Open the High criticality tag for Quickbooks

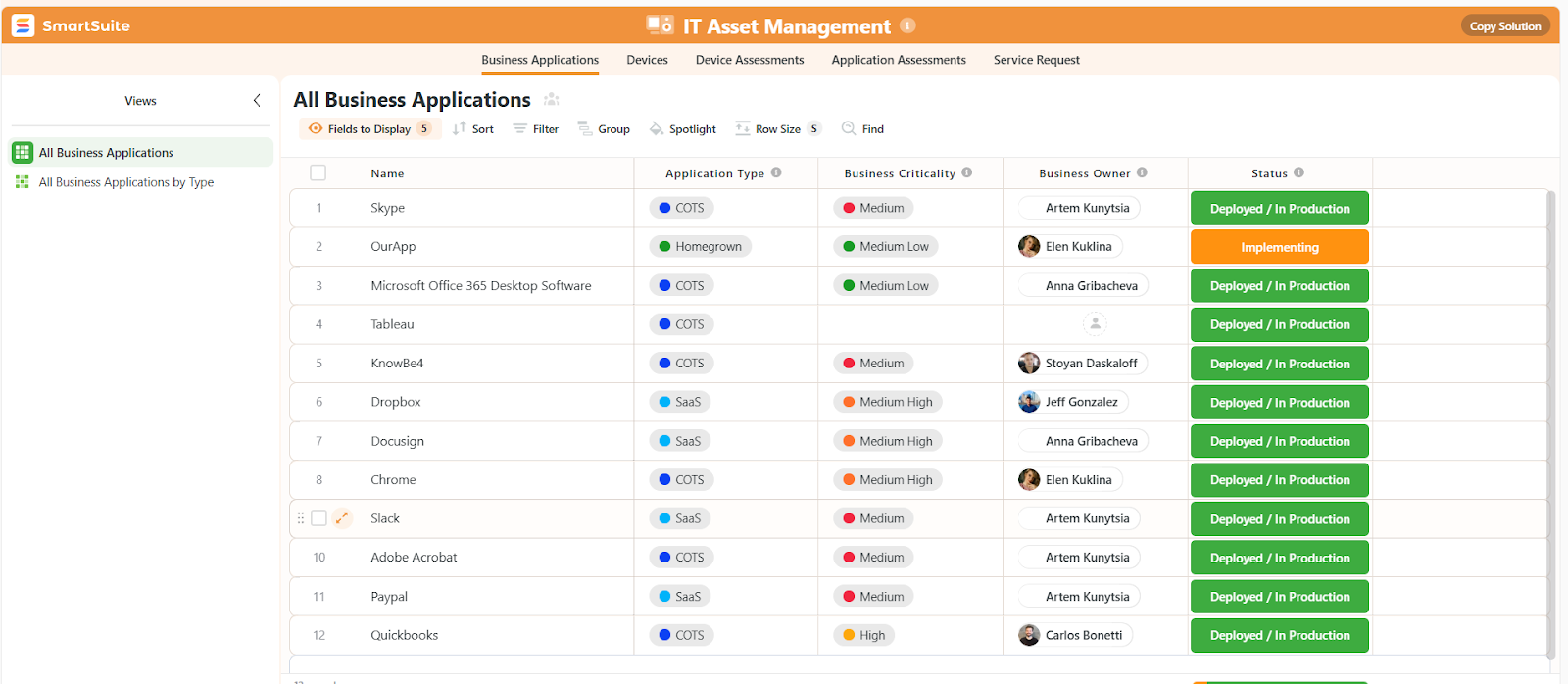863,634
